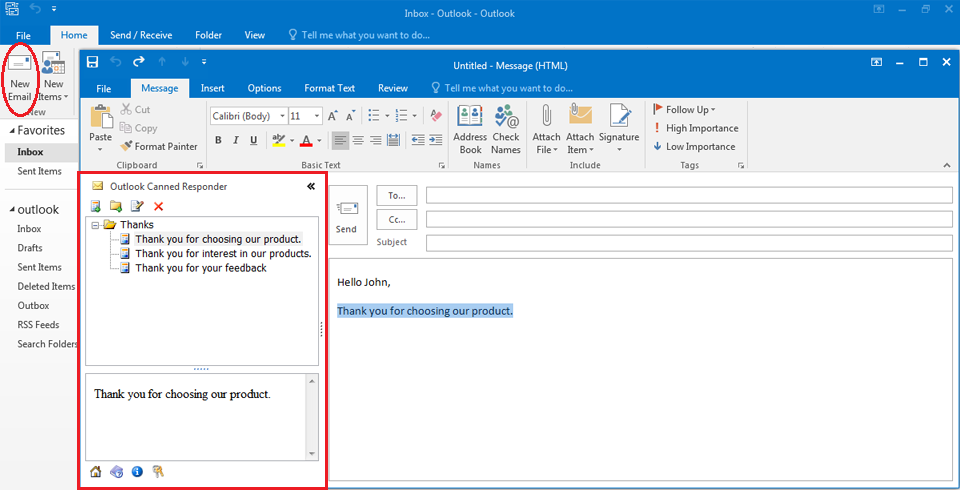The image size is (960, 490).
Task: Open the Basic Text dialog launcher
Action: click(441, 165)
